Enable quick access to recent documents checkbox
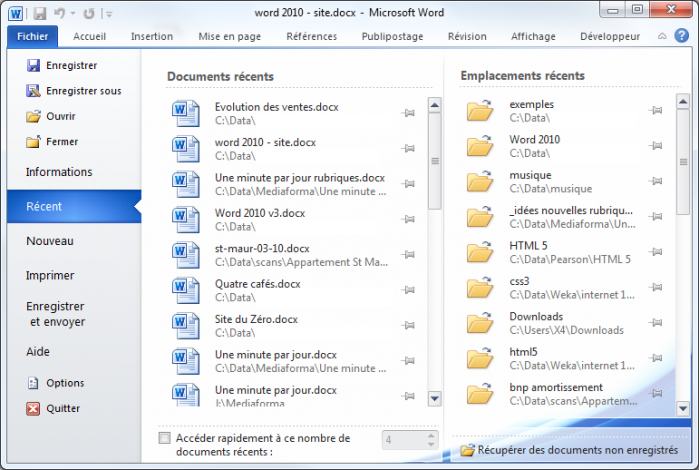699x470 pixels. pos(164,438)
